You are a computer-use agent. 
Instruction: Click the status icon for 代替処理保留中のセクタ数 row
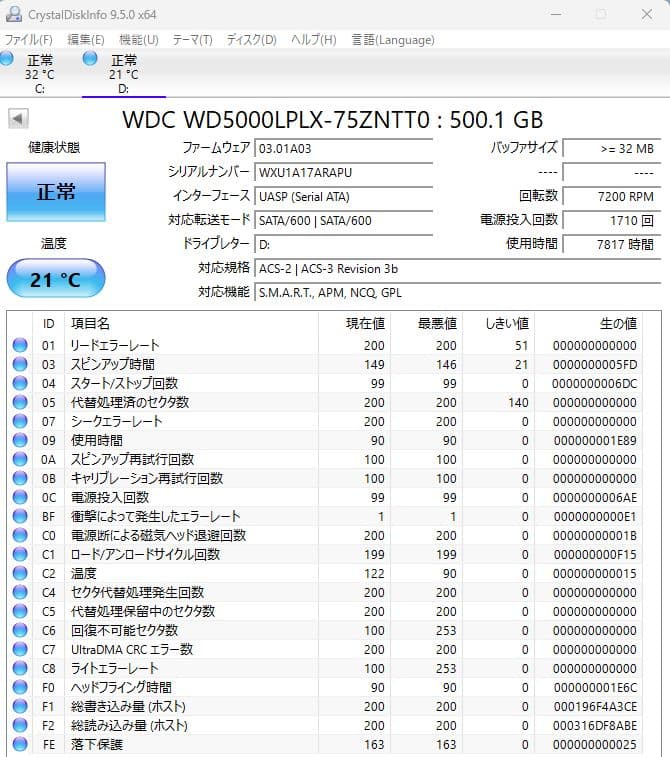coord(20,611)
